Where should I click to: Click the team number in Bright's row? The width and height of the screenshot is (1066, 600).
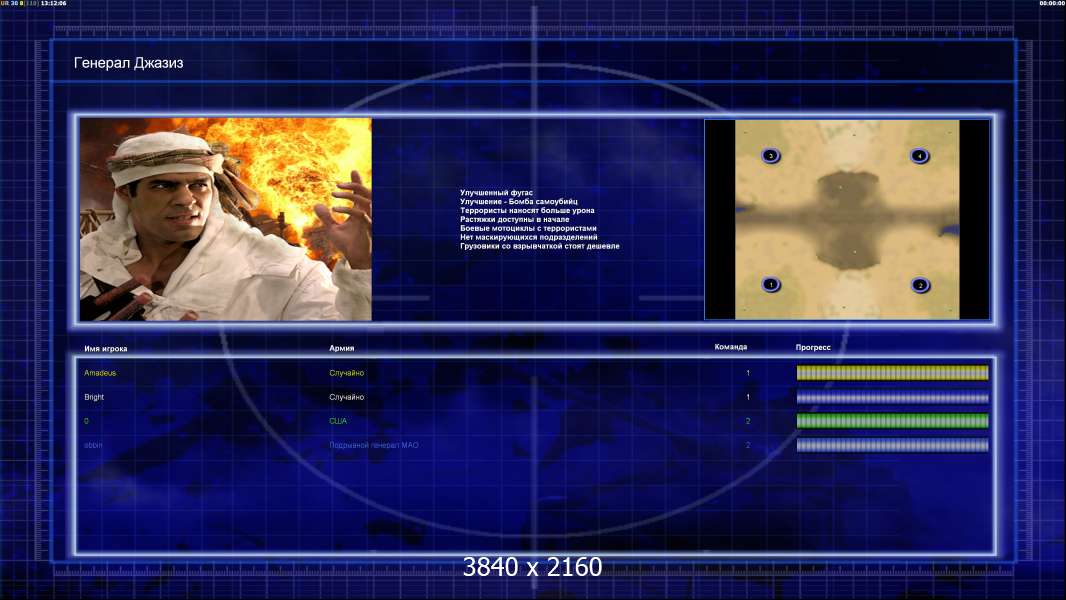tap(748, 397)
